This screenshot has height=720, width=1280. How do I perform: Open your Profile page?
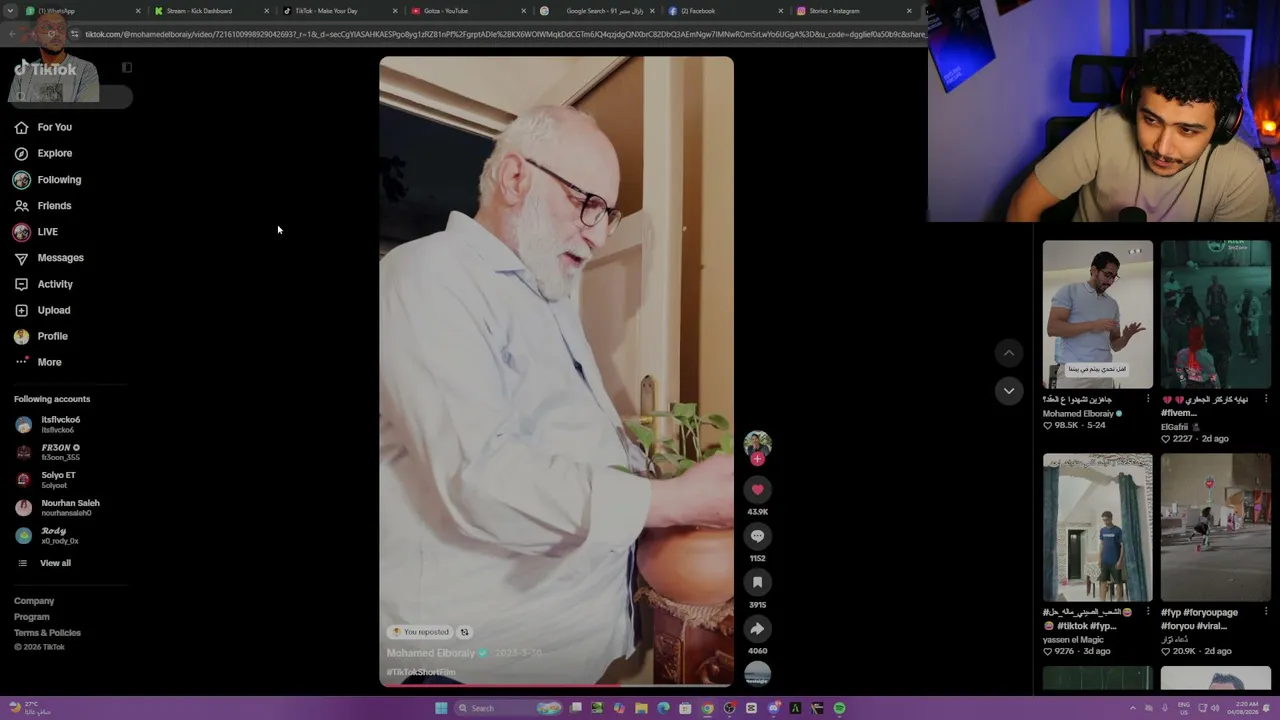(41, 336)
